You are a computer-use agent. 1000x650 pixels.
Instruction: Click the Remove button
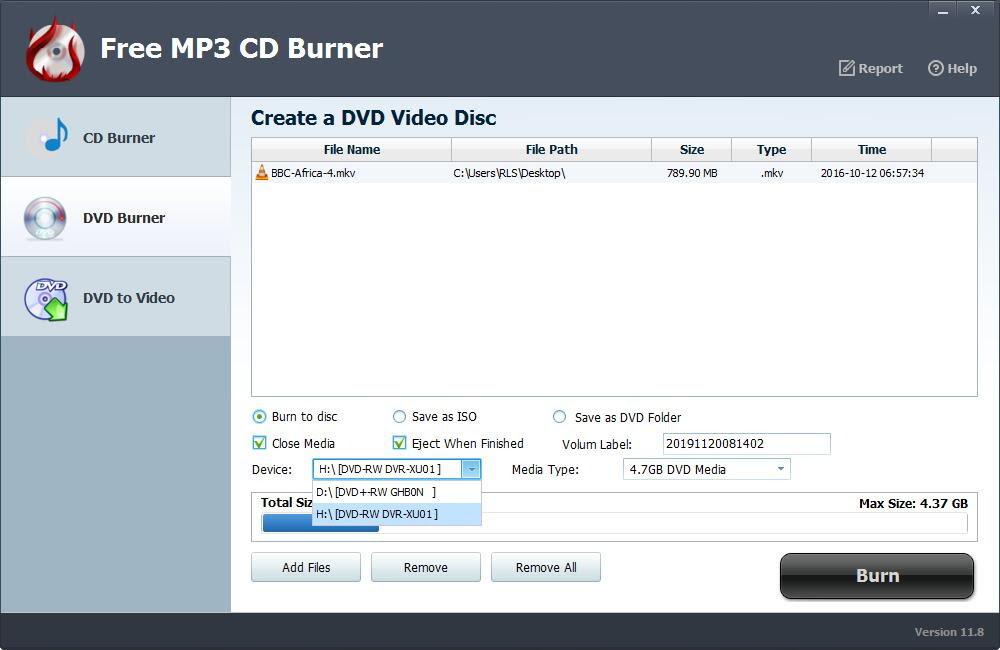pos(425,567)
